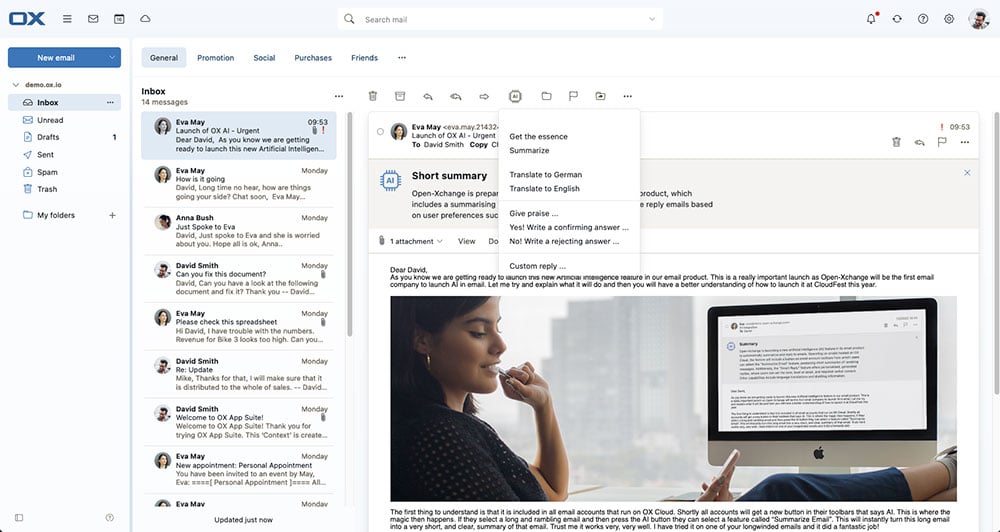Click the Reply all icon in toolbar
This screenshot has height=532, width=1000.
point(455,96)
